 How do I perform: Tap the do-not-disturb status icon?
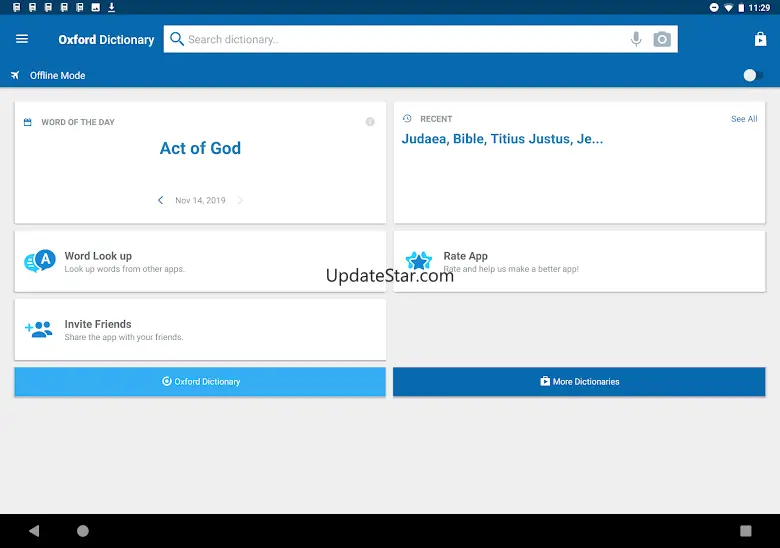(714, 7)
